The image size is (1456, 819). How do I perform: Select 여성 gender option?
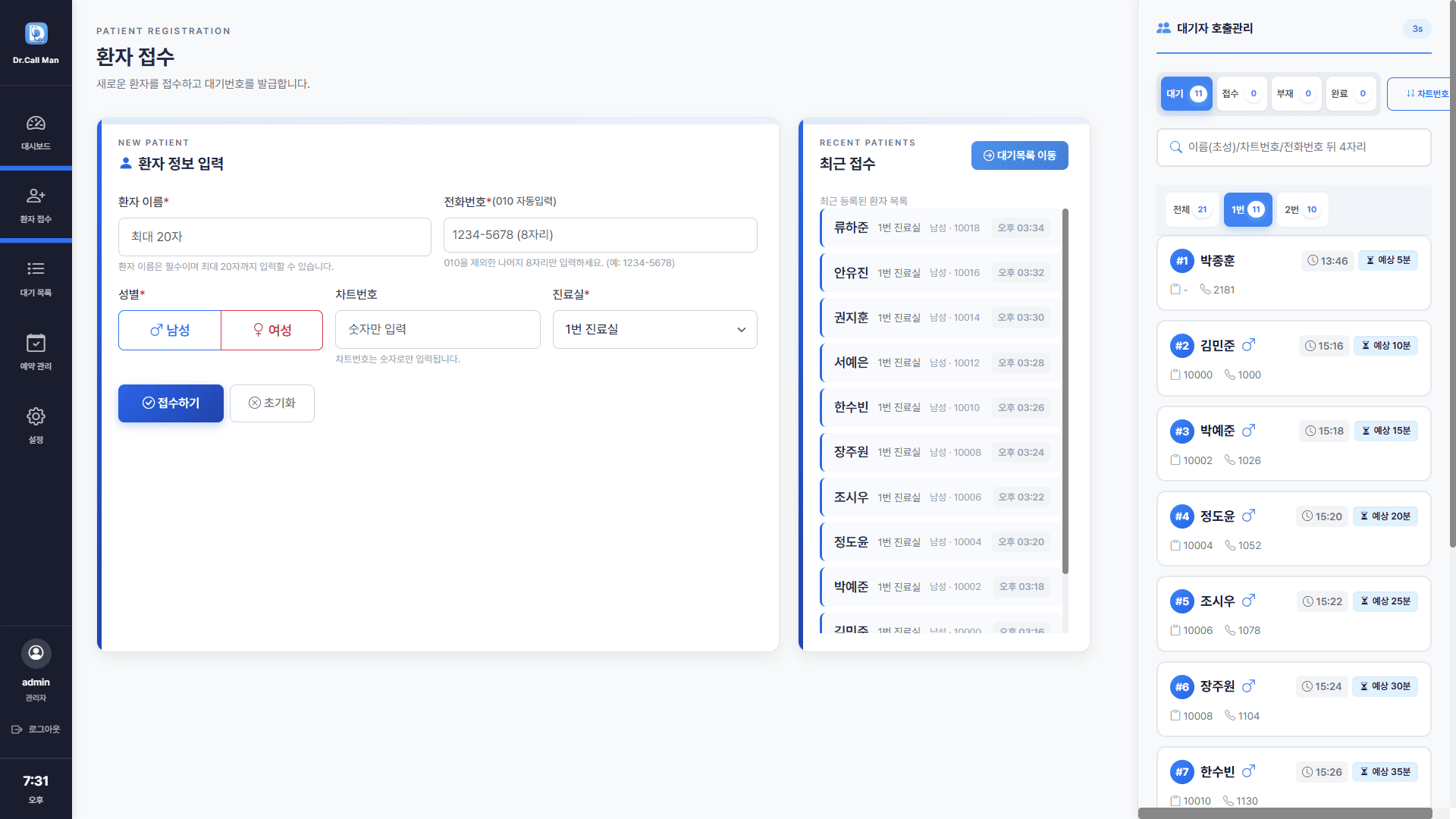point(271,330)
